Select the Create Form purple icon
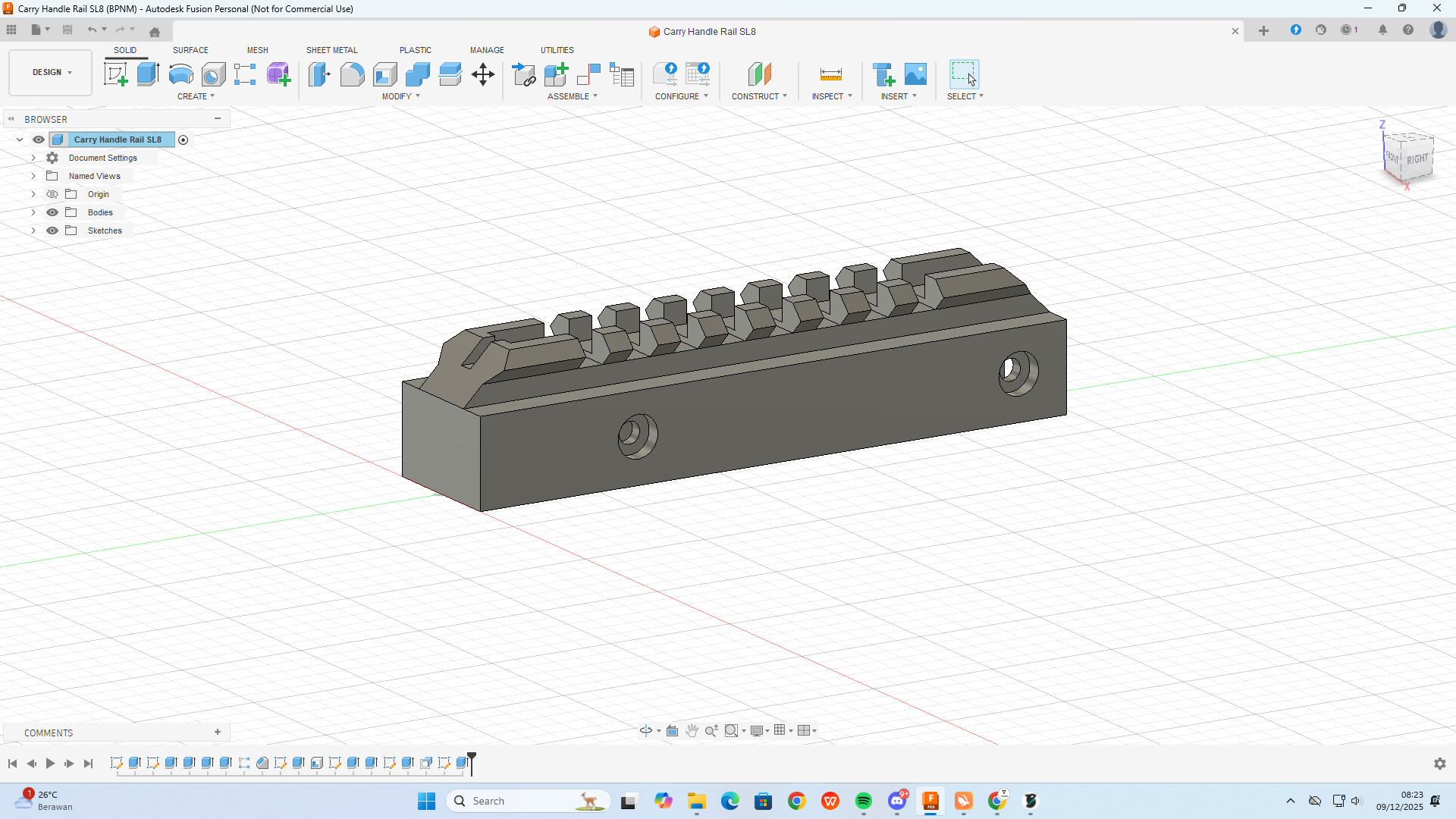1456x819 pixels. (x=278, y=74)
